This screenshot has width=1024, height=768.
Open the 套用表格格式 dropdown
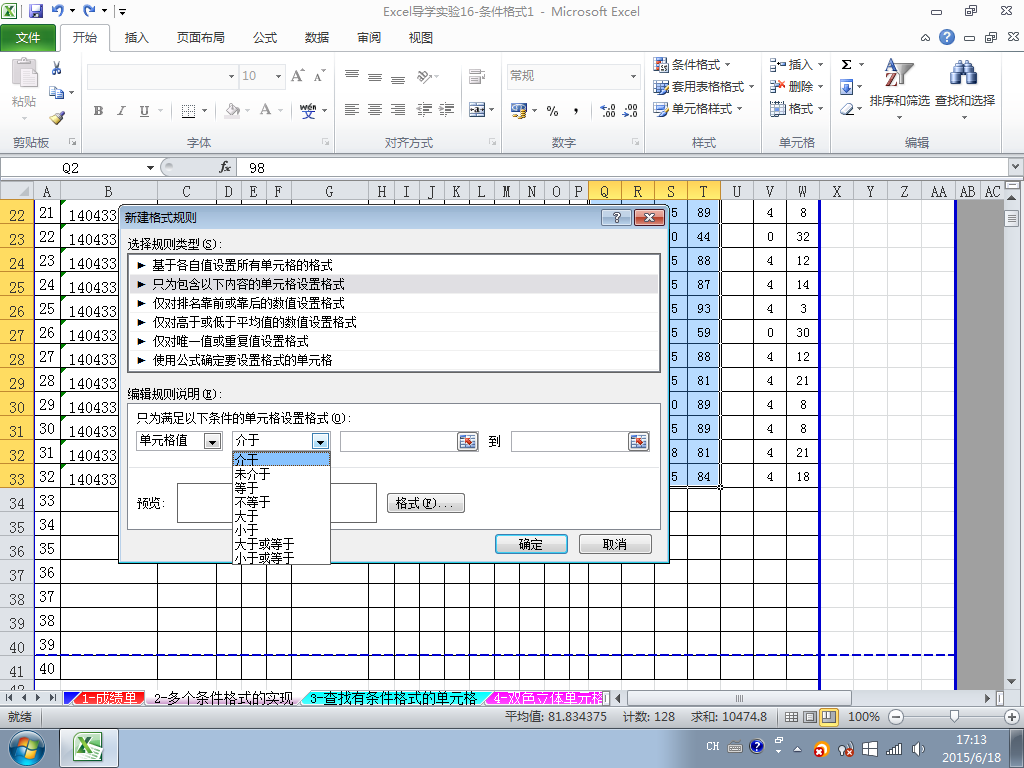point(704,87)
